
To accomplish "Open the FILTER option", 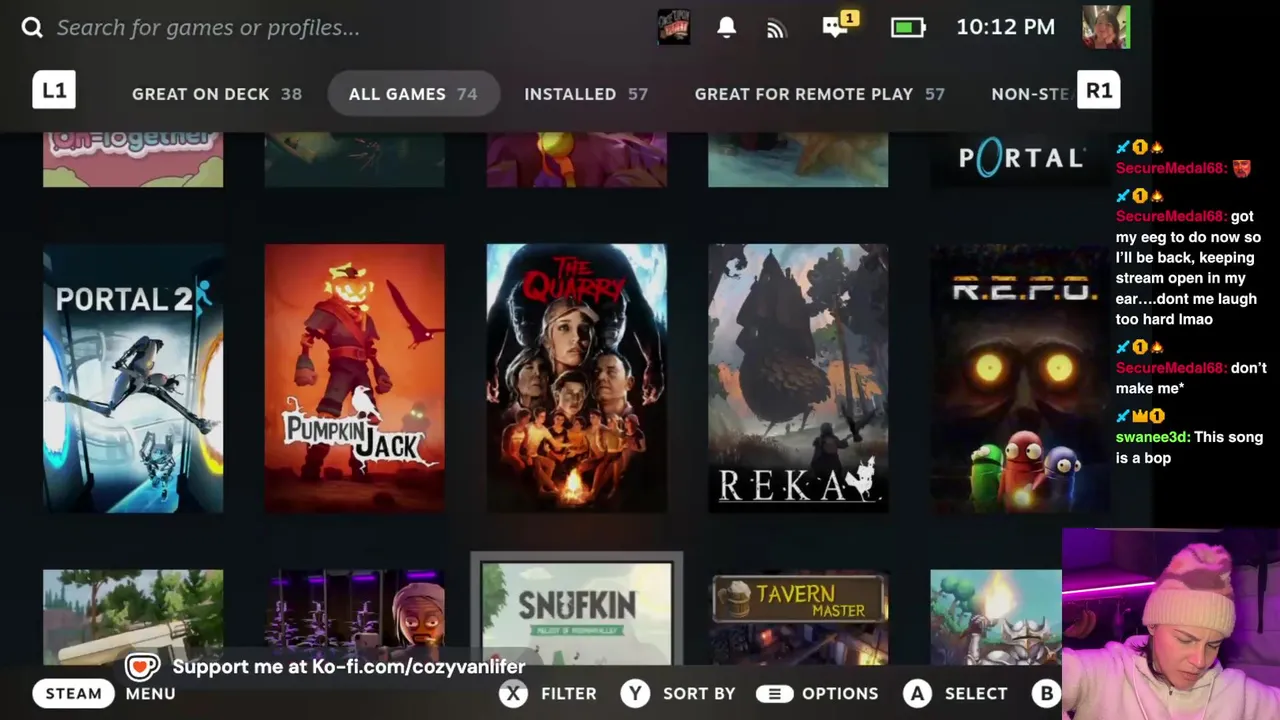I will (569, 693).
